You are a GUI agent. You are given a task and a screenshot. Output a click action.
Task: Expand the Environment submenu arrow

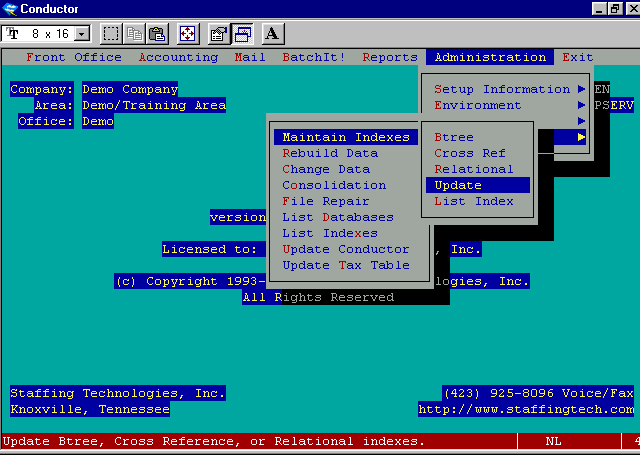[581, 105]
